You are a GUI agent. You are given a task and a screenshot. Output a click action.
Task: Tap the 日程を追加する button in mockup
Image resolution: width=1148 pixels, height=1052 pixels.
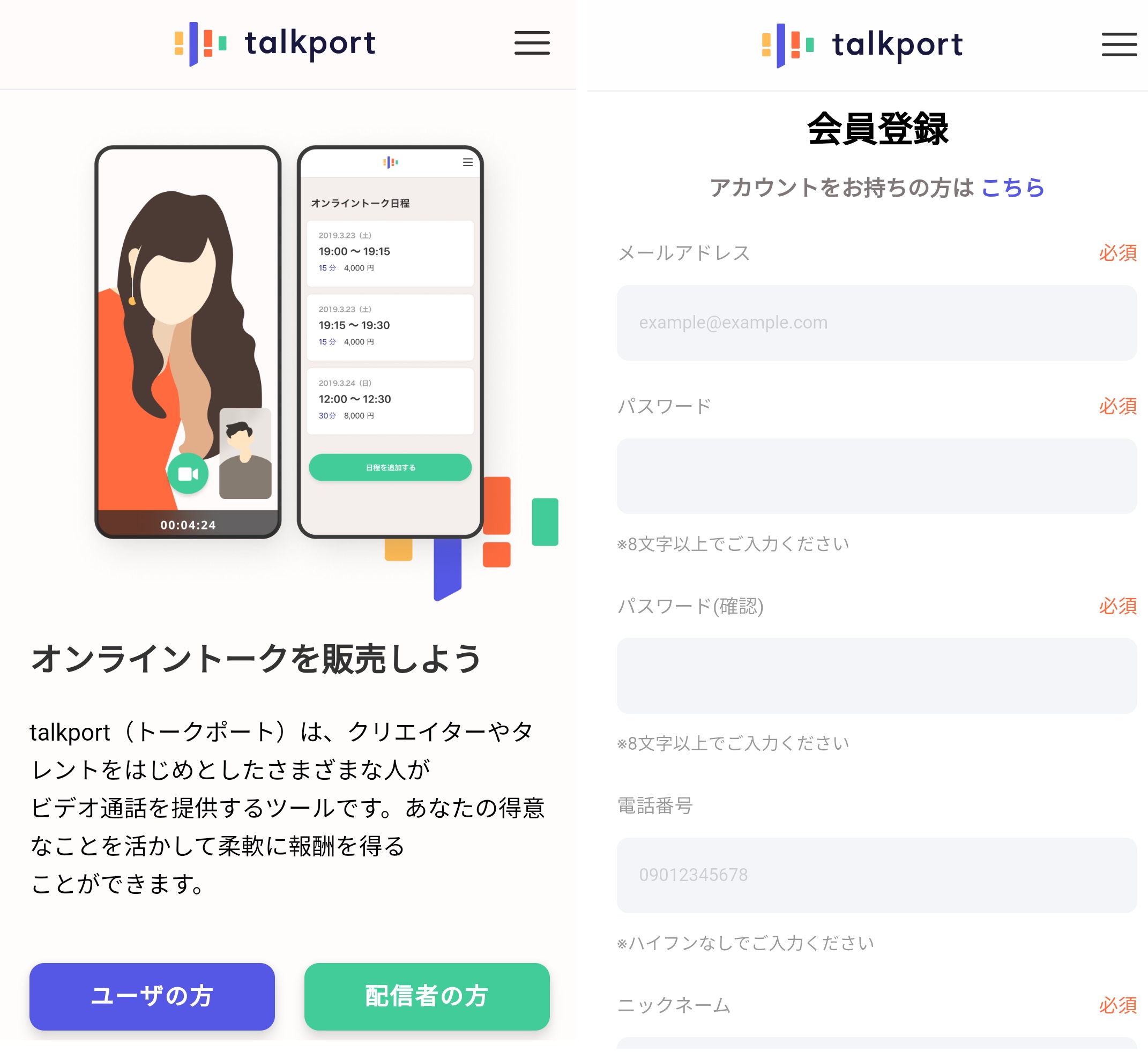(x=390, y=467)
